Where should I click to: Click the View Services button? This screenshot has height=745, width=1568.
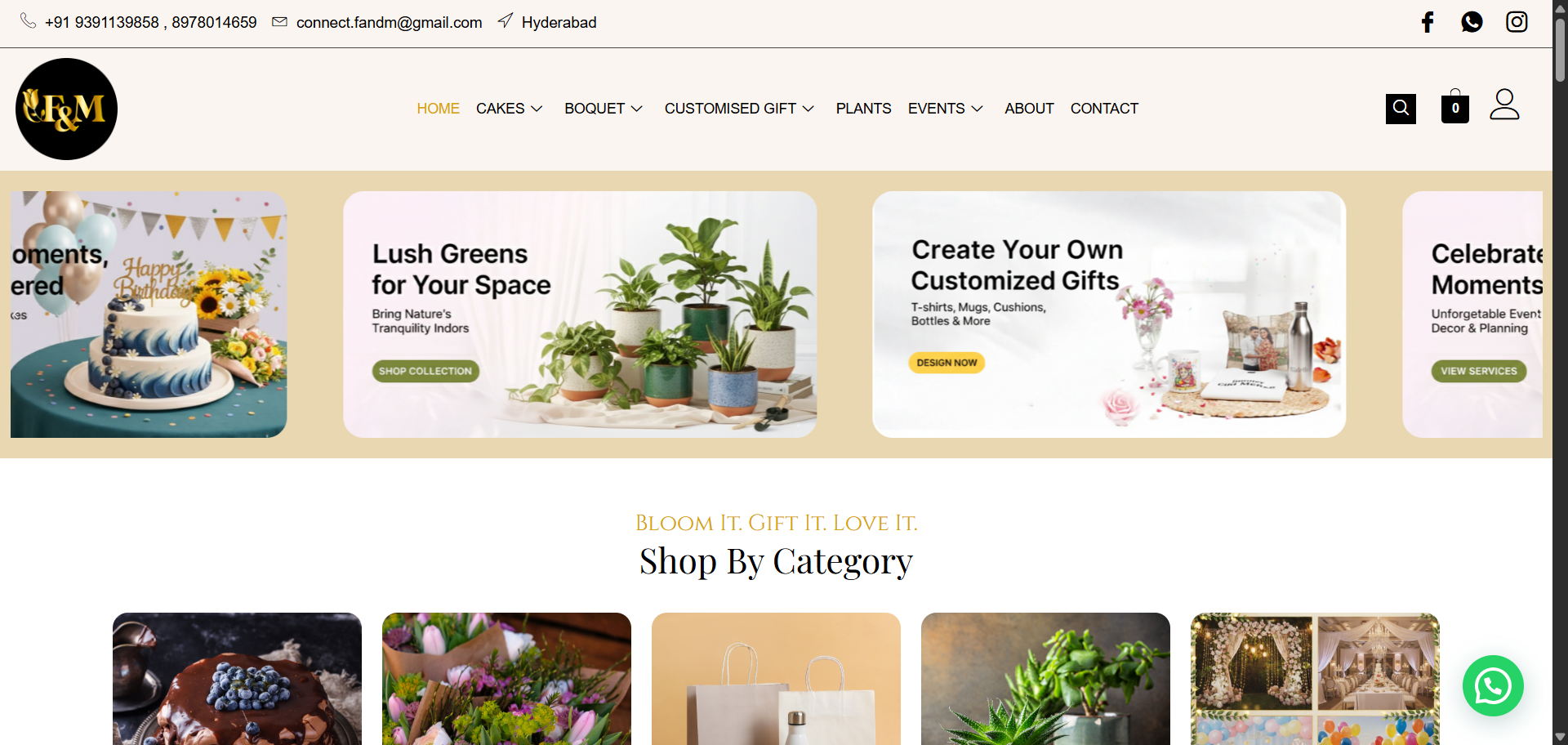click(x=1478, y=371)
